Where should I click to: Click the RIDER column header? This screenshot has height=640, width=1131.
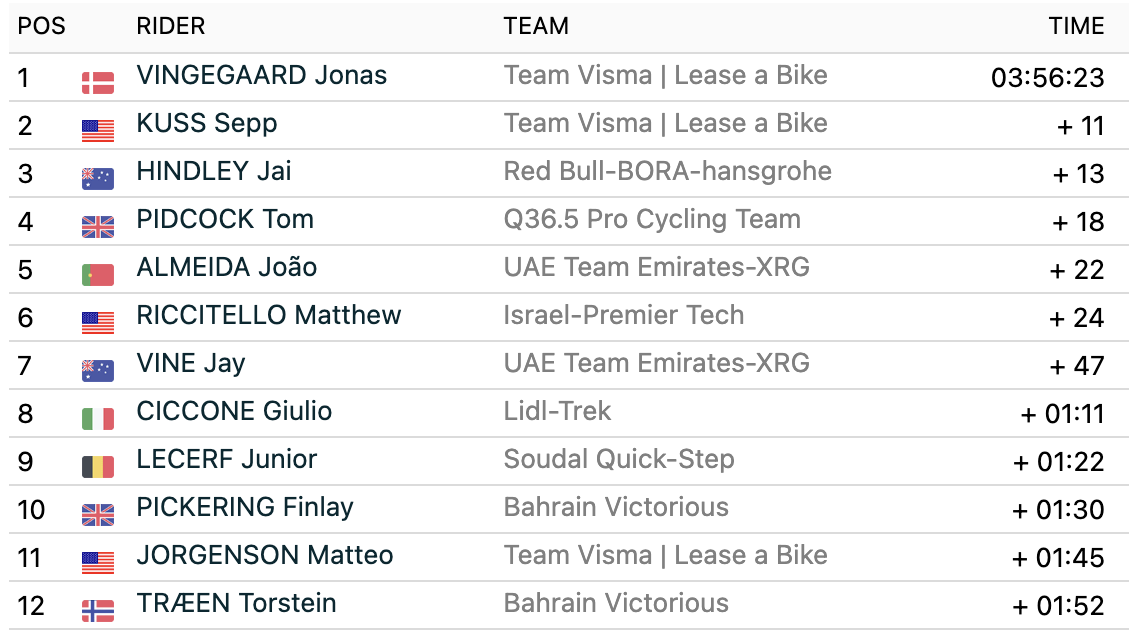170,27
